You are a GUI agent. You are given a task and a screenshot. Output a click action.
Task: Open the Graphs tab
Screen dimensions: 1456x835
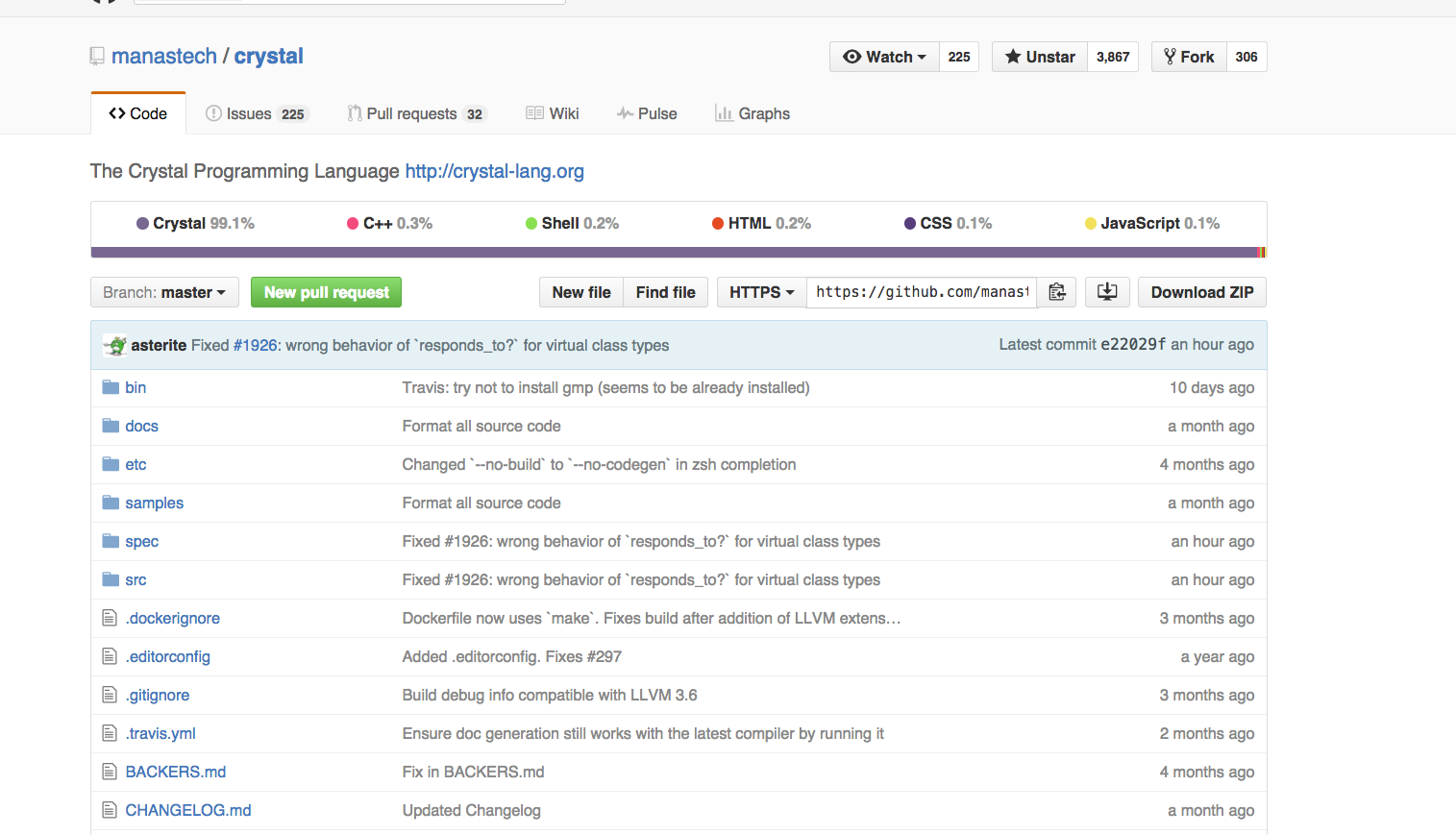(753, 113)
